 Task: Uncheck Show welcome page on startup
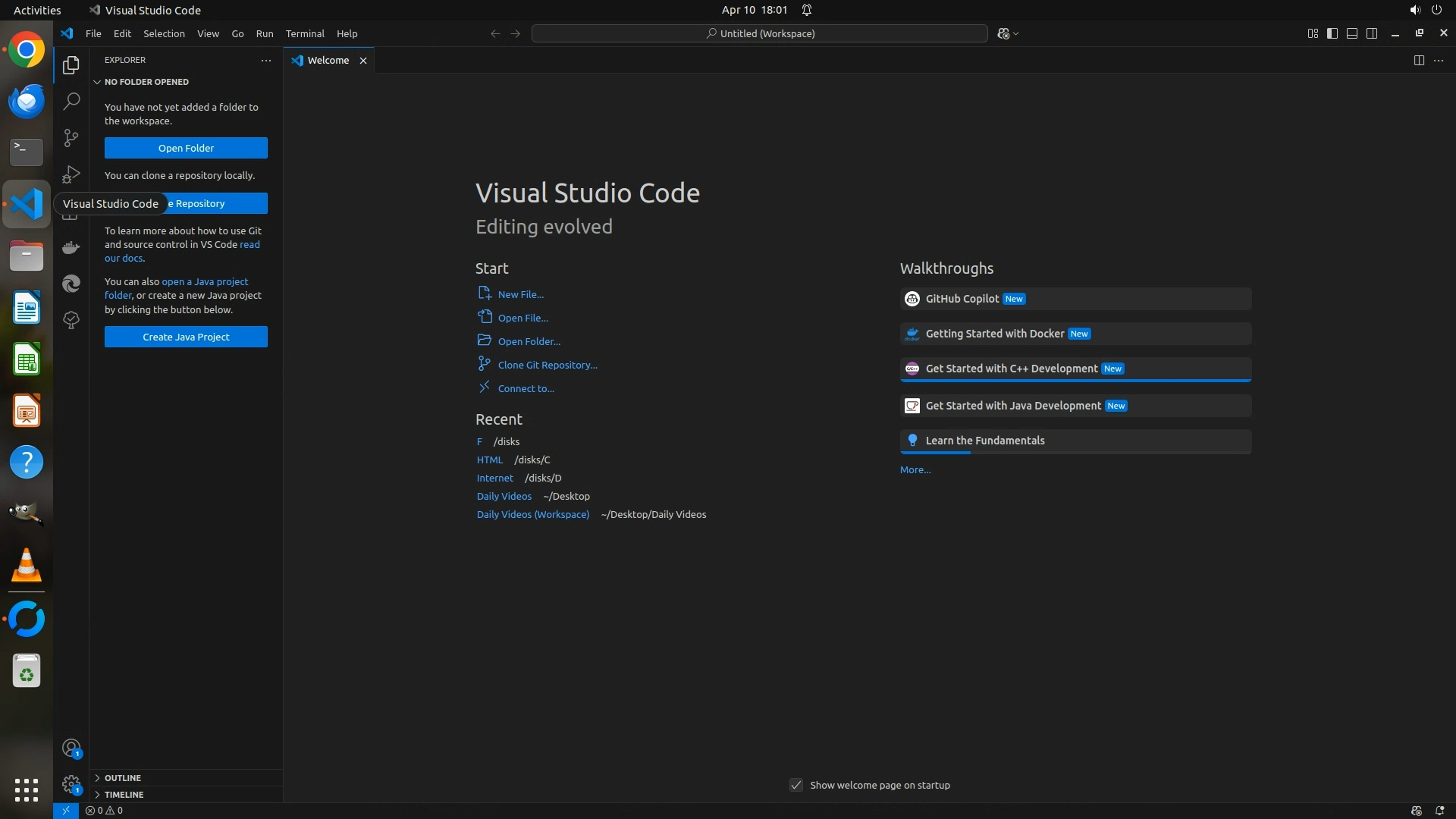pyautogui.click(x=796, y=785)
